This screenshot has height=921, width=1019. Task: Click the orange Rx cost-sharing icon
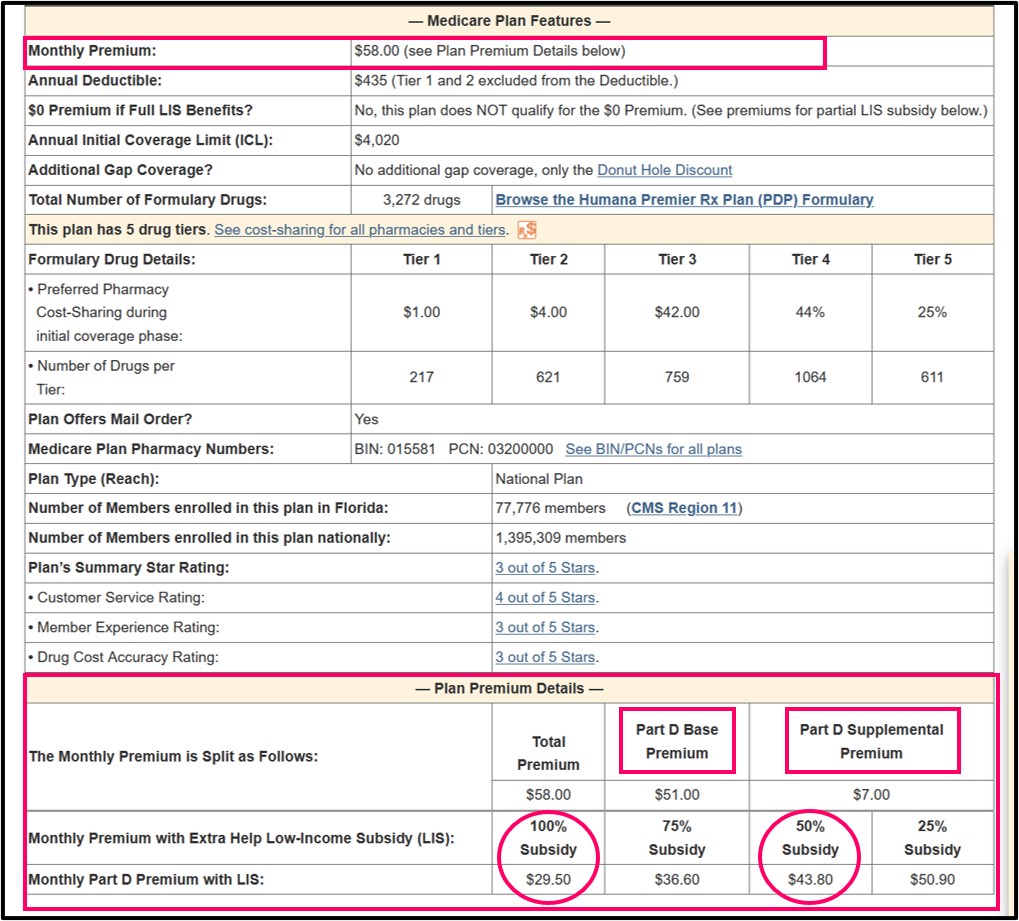(x=529, y=228)
